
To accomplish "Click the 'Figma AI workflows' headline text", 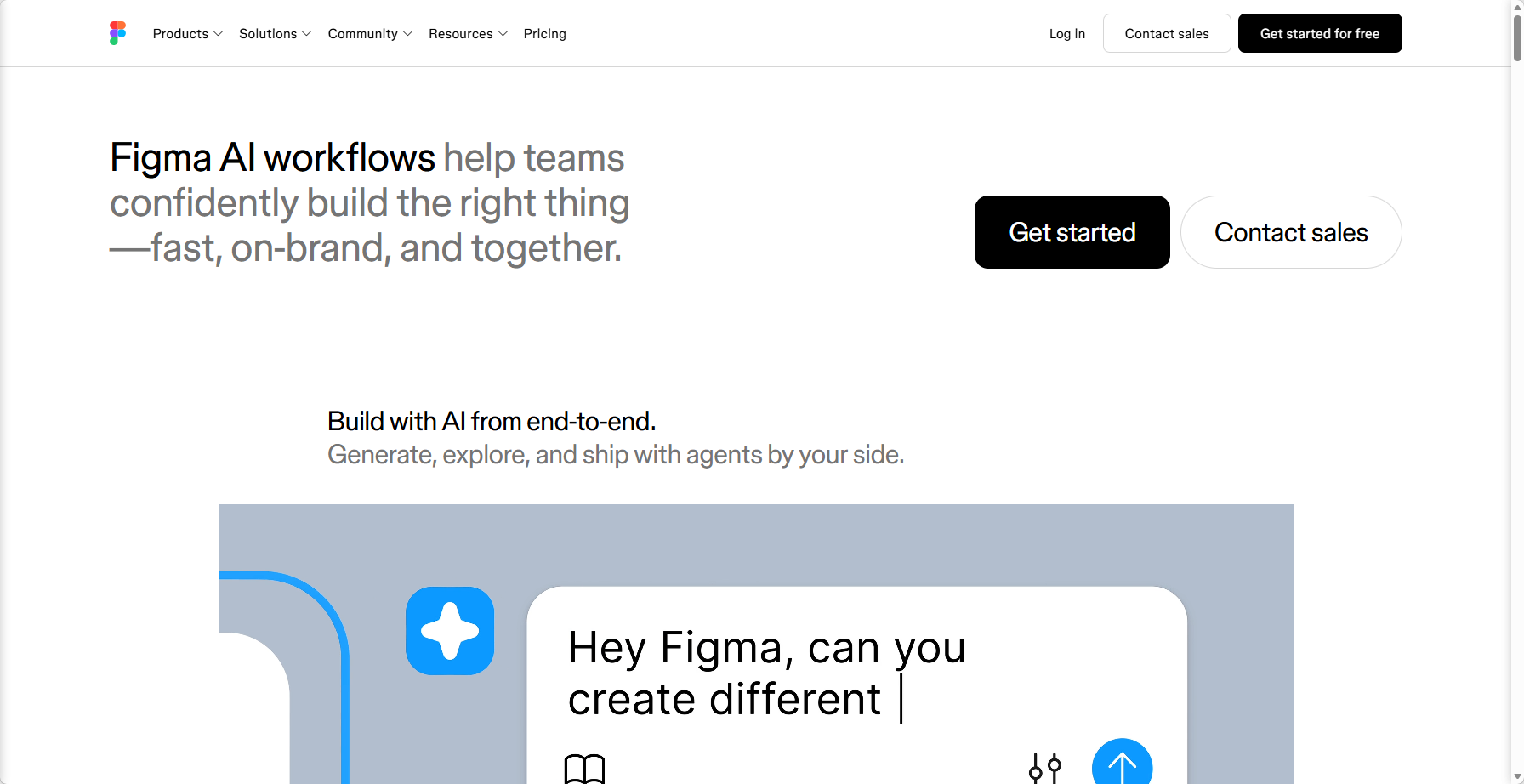I will [x=272, y=158].
